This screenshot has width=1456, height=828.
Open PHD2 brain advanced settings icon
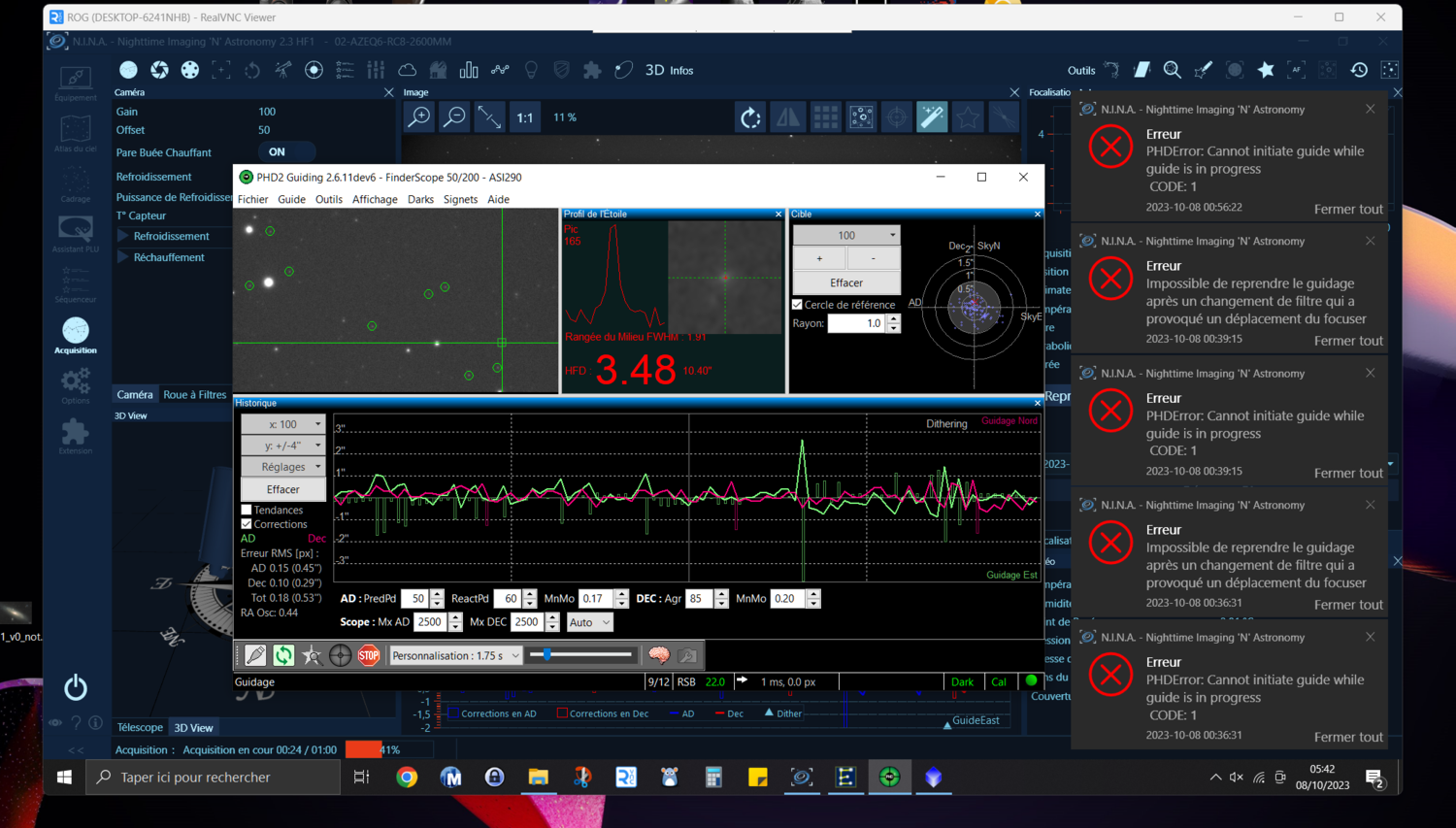[x=659, y=655]
